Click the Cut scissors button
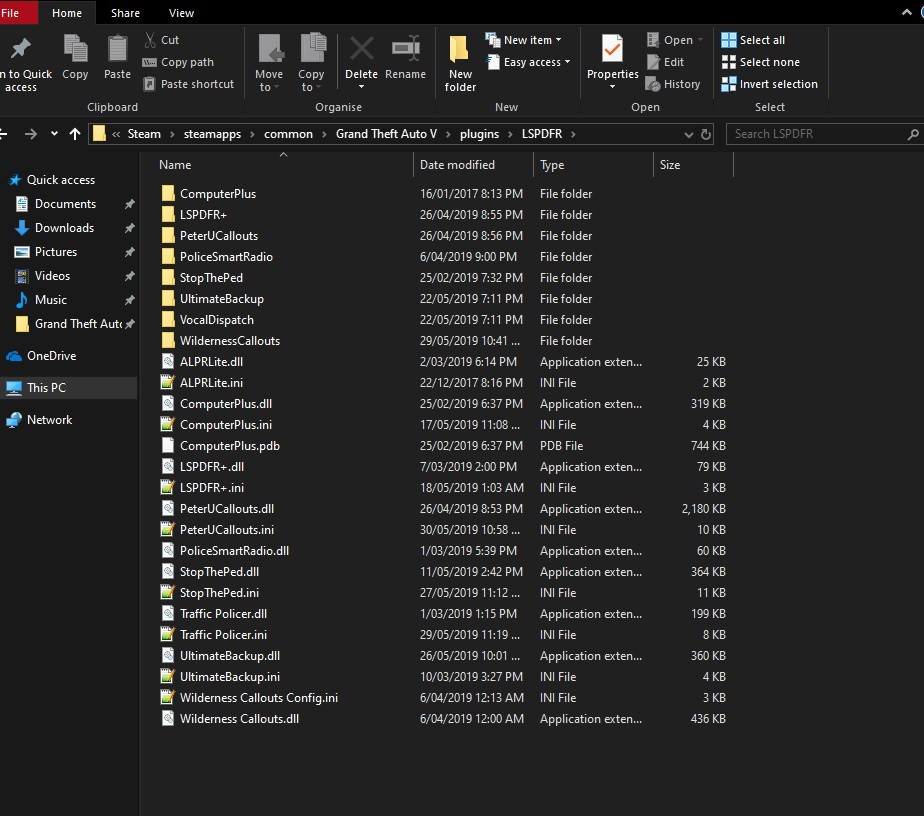 point(162,40)
